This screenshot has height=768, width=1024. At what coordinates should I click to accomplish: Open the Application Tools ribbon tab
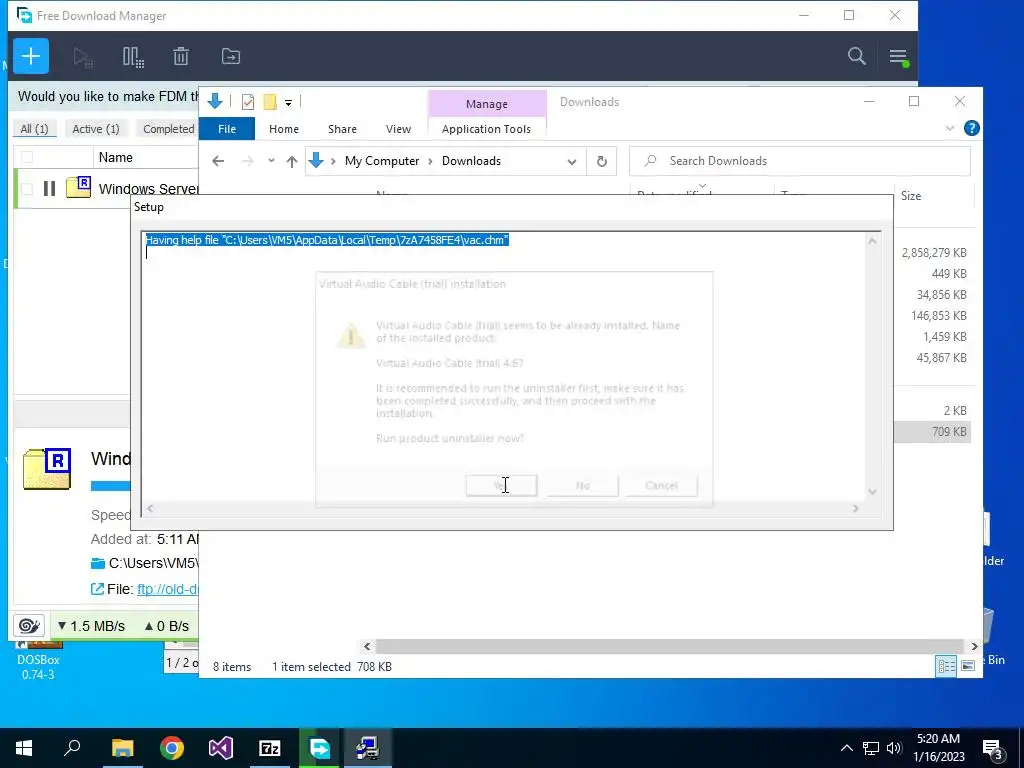pyautogui.click(x=487, y=129)
